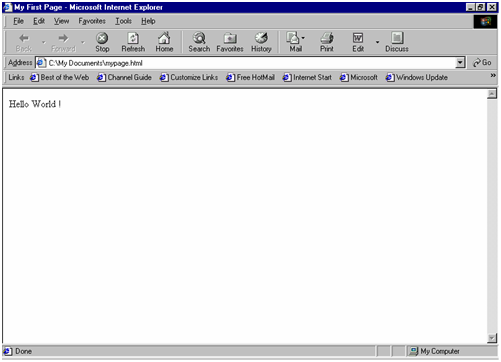Click the 'Done' status text
The image size is (501, 362).
[x=23, y=351]
